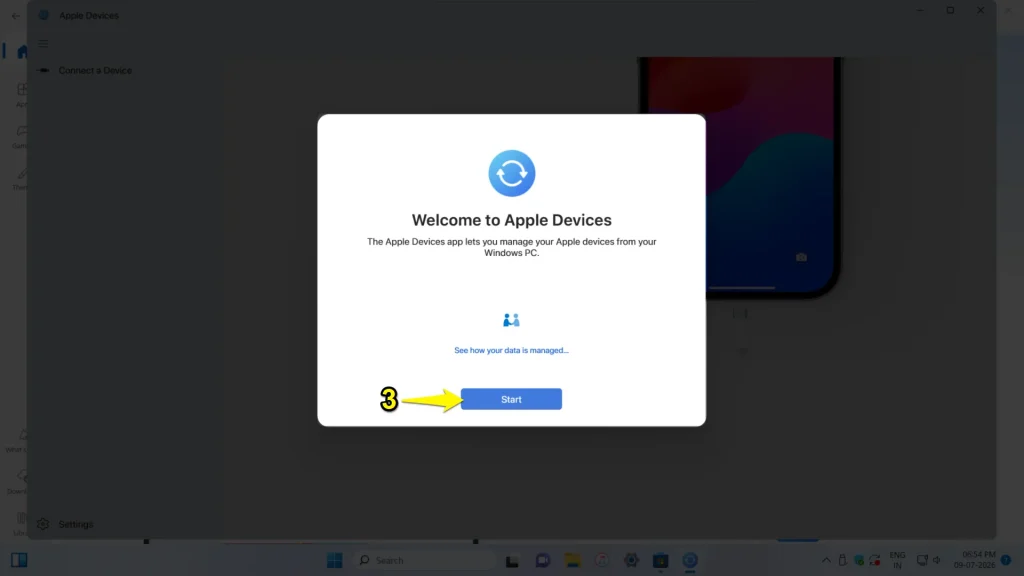Click the iPhone preview image behind the dialog

click(739, 178)
